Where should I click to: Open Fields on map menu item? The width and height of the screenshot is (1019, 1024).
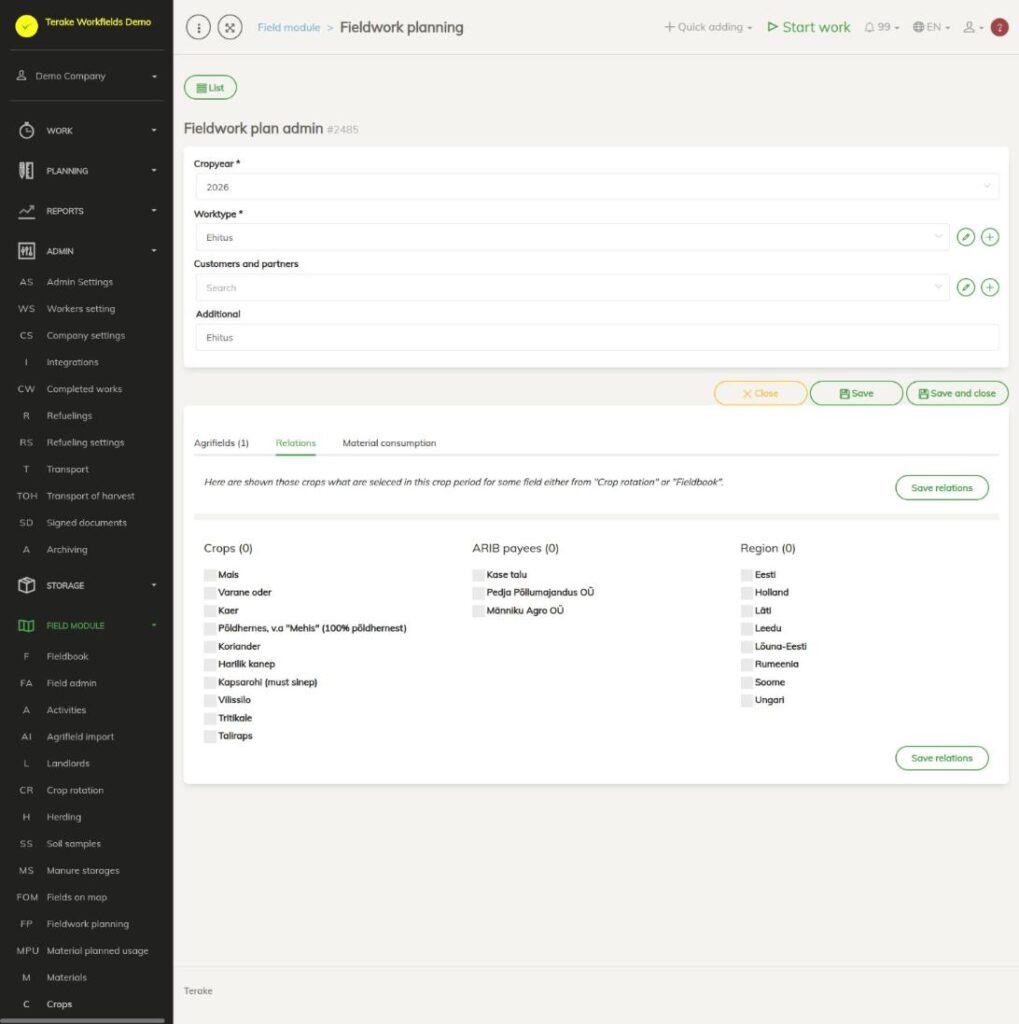pos(76,897)
